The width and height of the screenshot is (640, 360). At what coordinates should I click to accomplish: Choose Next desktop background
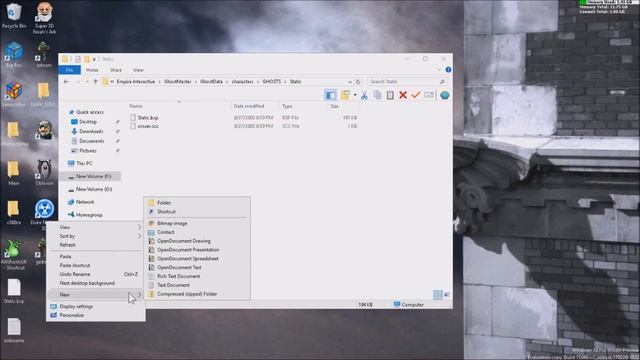point(96,283)
